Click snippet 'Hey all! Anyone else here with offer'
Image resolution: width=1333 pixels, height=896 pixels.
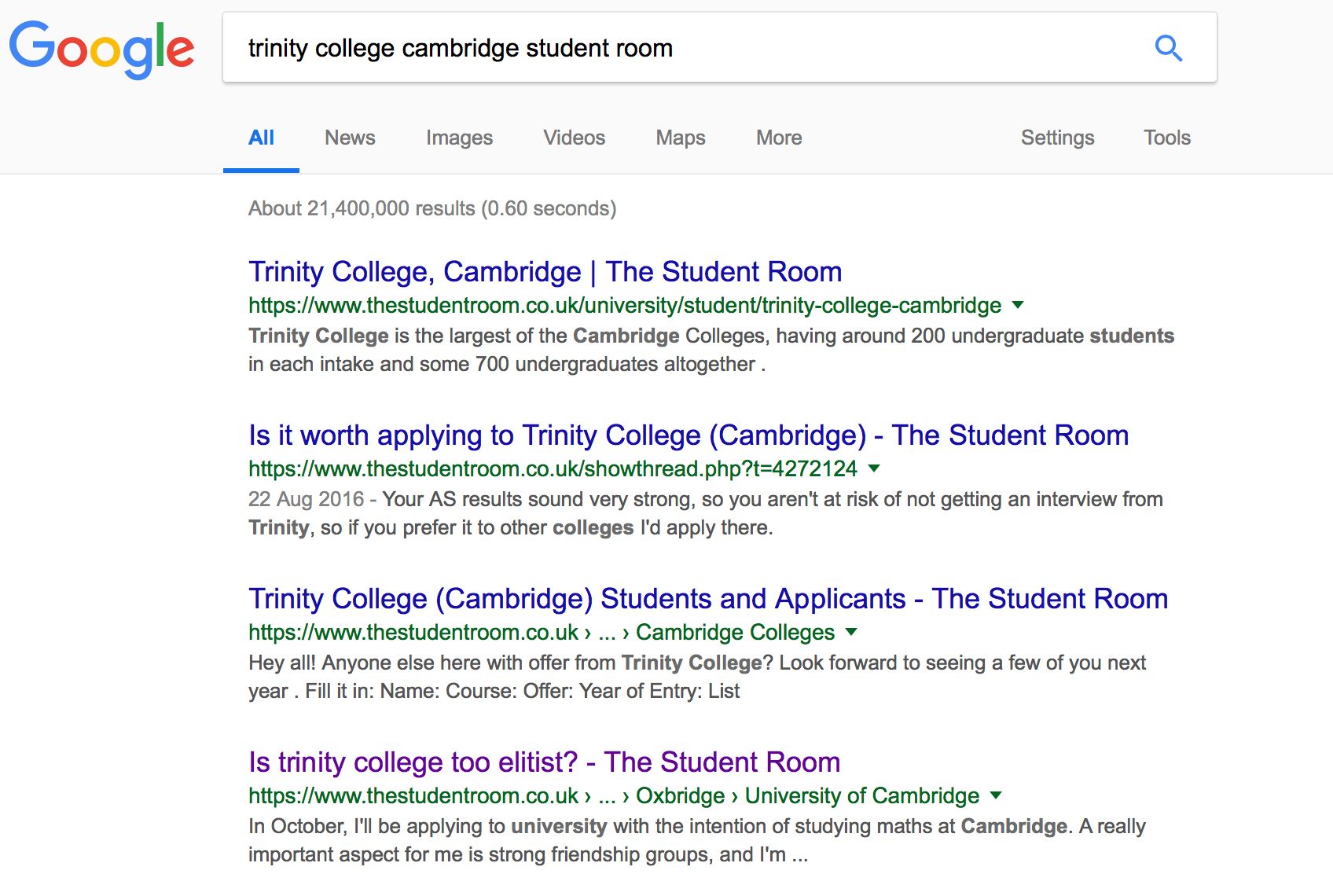(697, 677)
